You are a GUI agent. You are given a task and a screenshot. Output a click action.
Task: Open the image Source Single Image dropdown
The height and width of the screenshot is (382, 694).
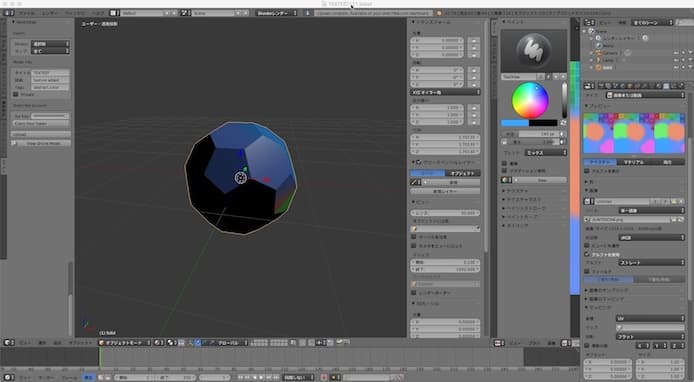click(x=652, y=210)
